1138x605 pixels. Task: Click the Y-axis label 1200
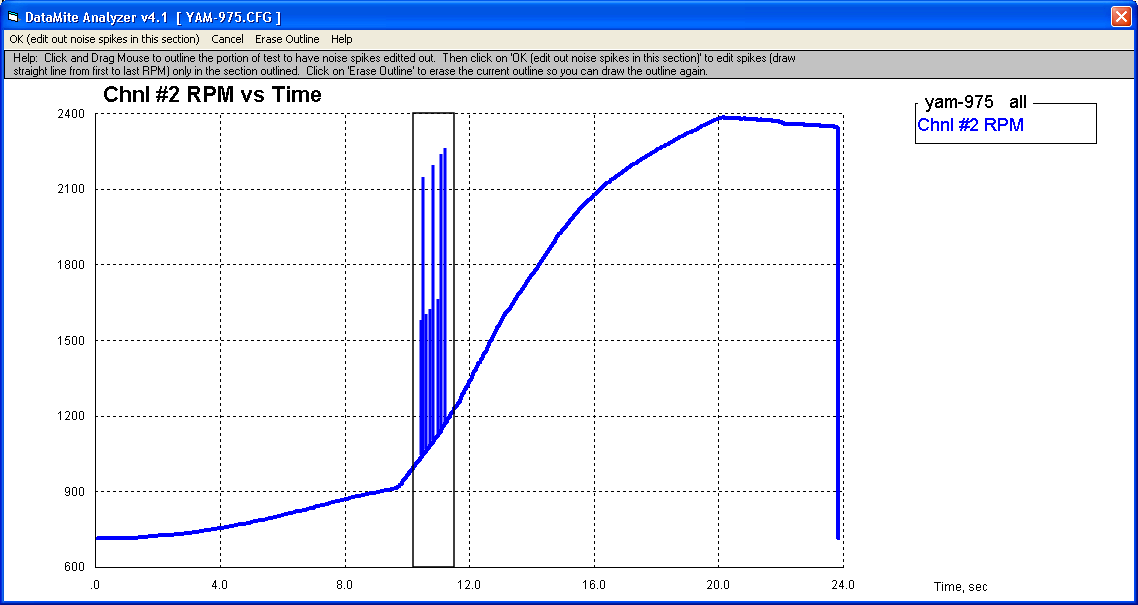(71, 416)
